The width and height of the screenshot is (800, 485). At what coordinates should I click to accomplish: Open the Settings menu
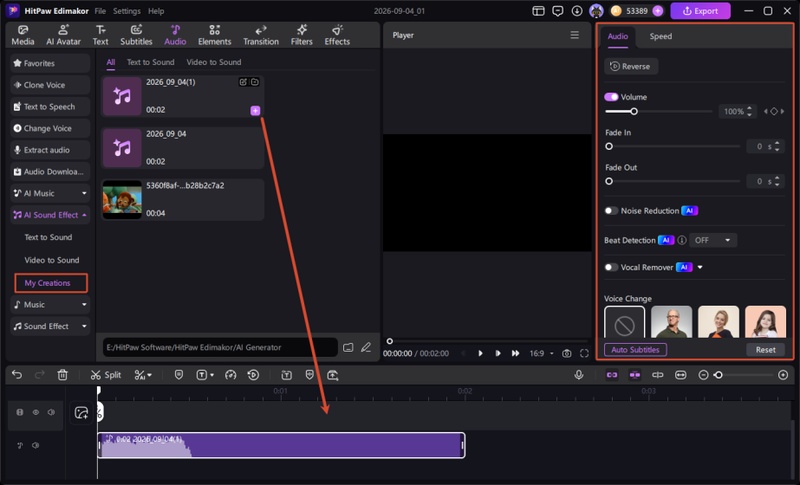(x=127, y=11)
